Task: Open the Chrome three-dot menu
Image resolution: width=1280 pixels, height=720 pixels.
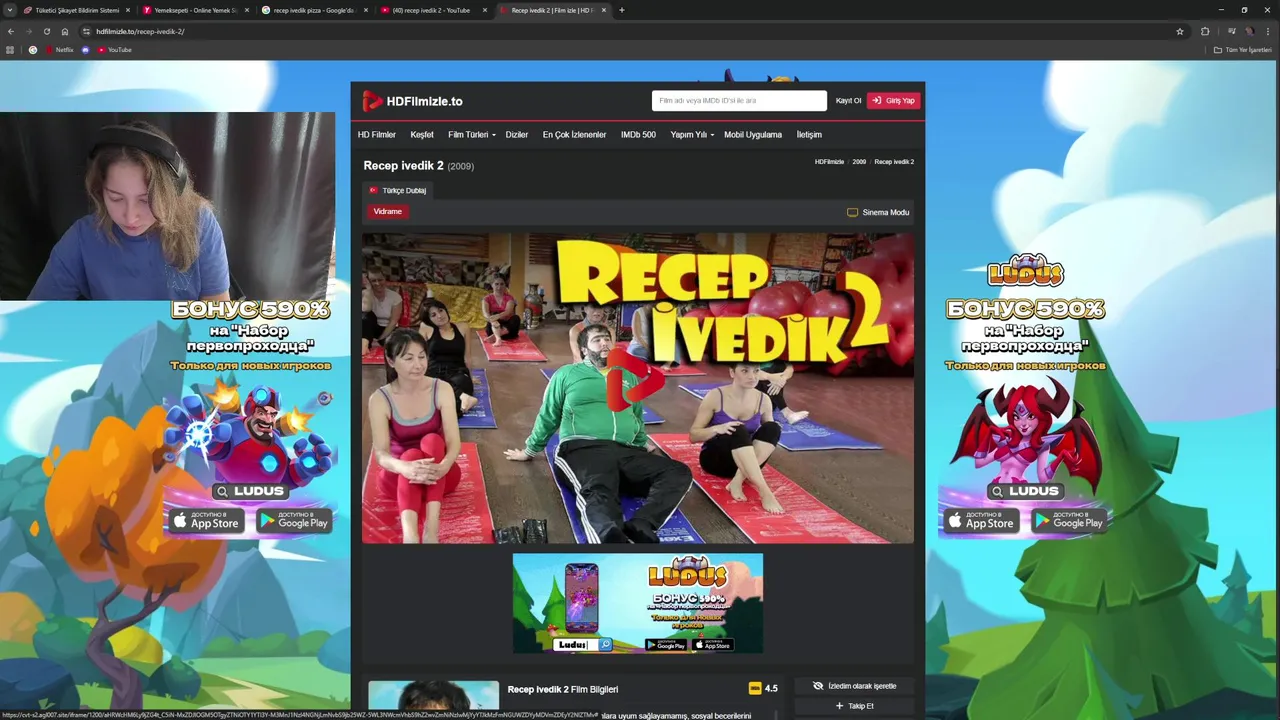Action: click(1268, 31)
